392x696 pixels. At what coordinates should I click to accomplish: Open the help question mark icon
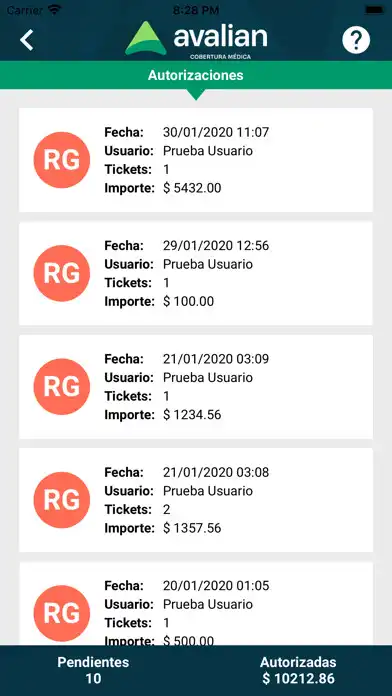click(x=356, y=40)
